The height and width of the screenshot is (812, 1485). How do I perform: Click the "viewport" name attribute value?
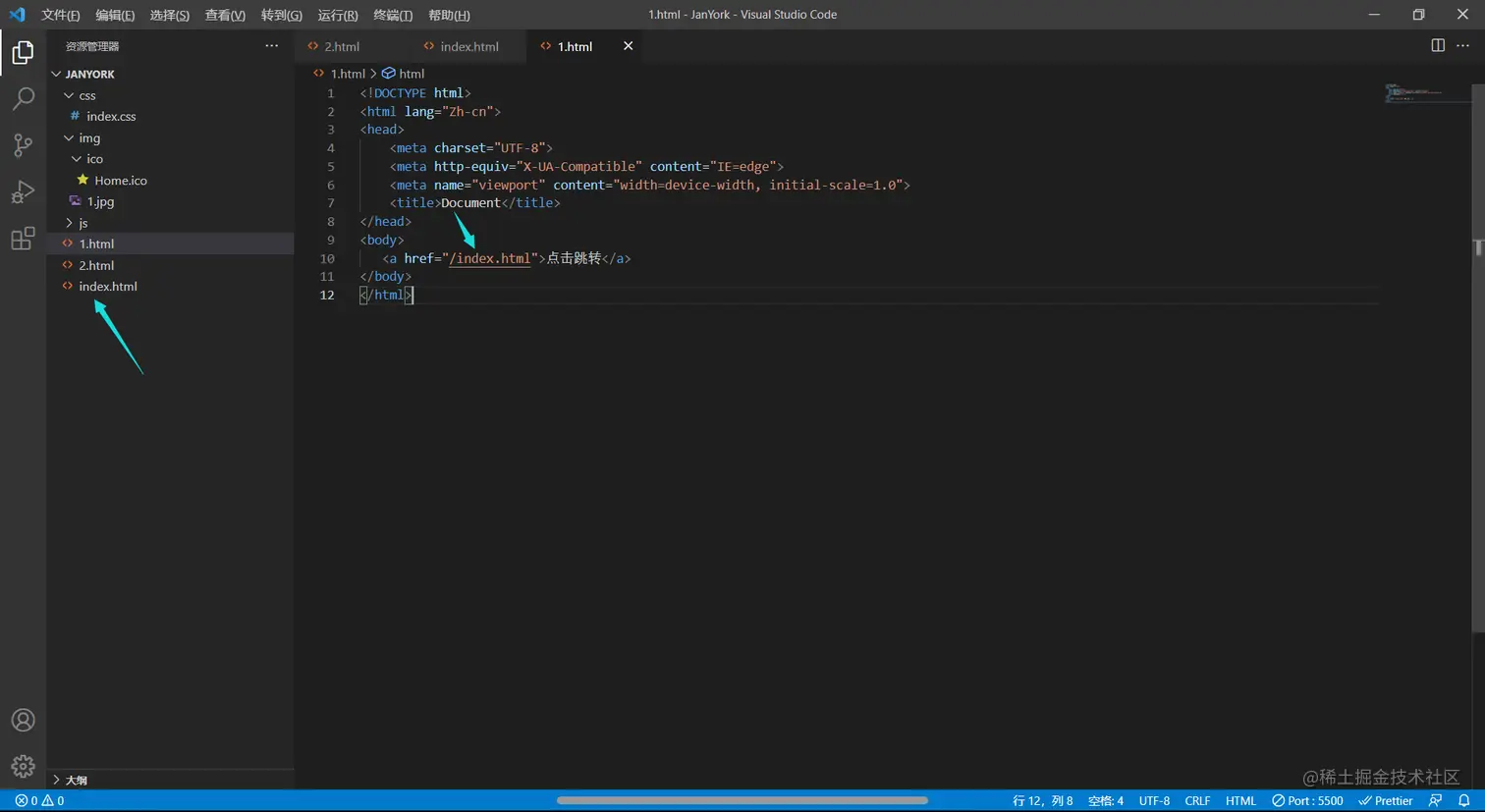click(508, 185)
